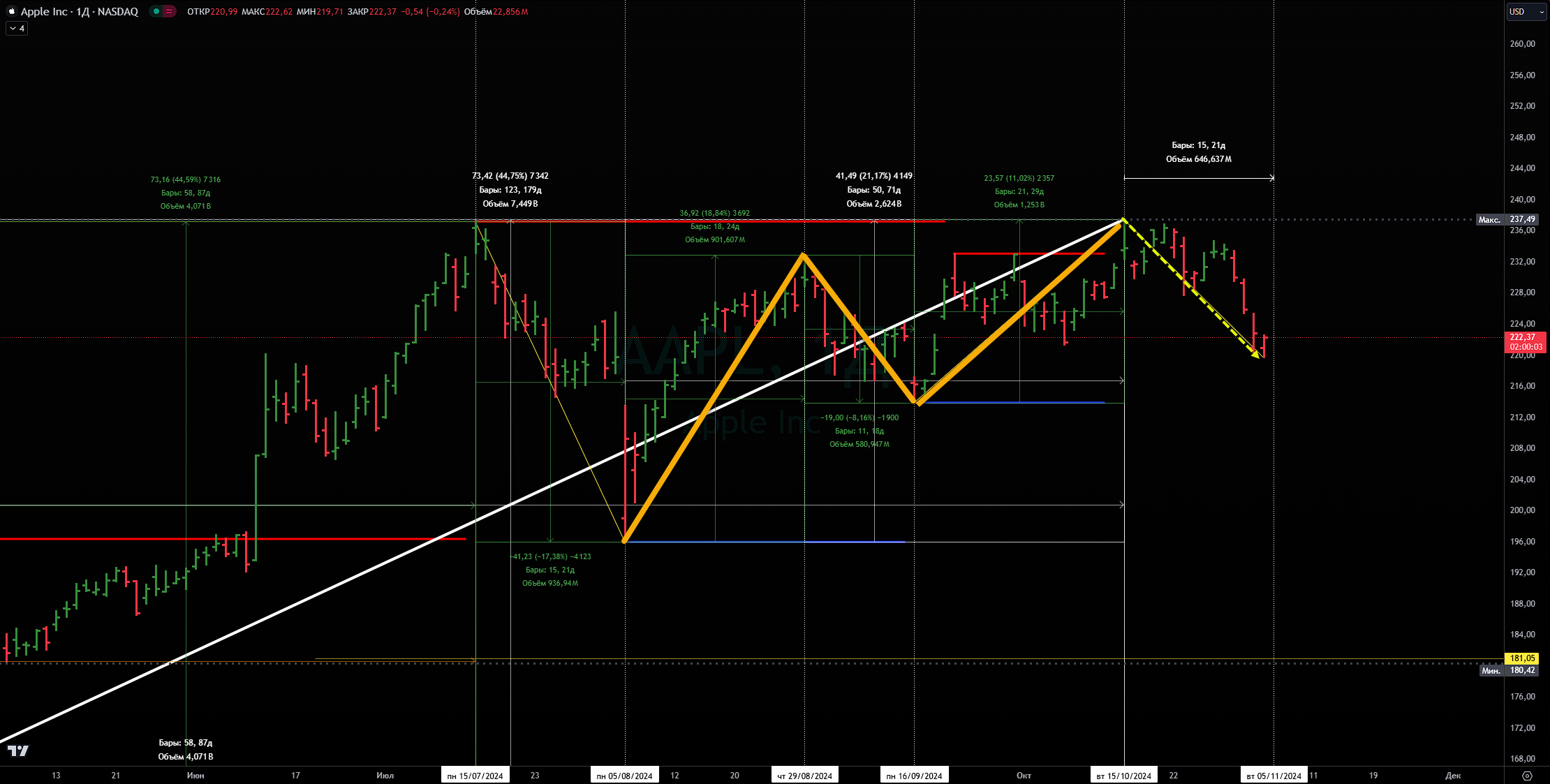Click the Июн month label on time axis

[x=195, y=776]
